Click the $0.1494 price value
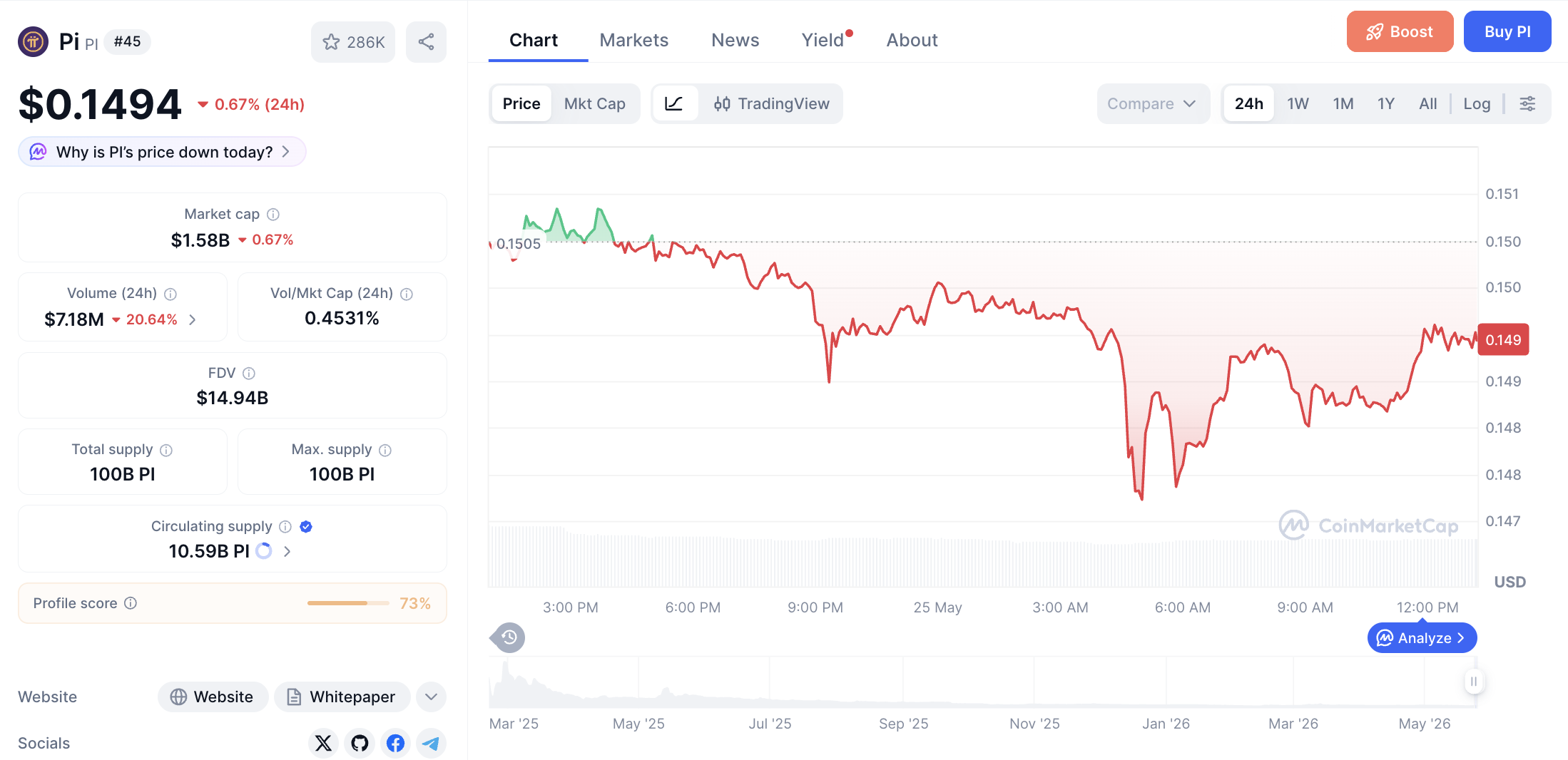Image resolution: width=1568 pixels, height=760 pixels. 100,104
